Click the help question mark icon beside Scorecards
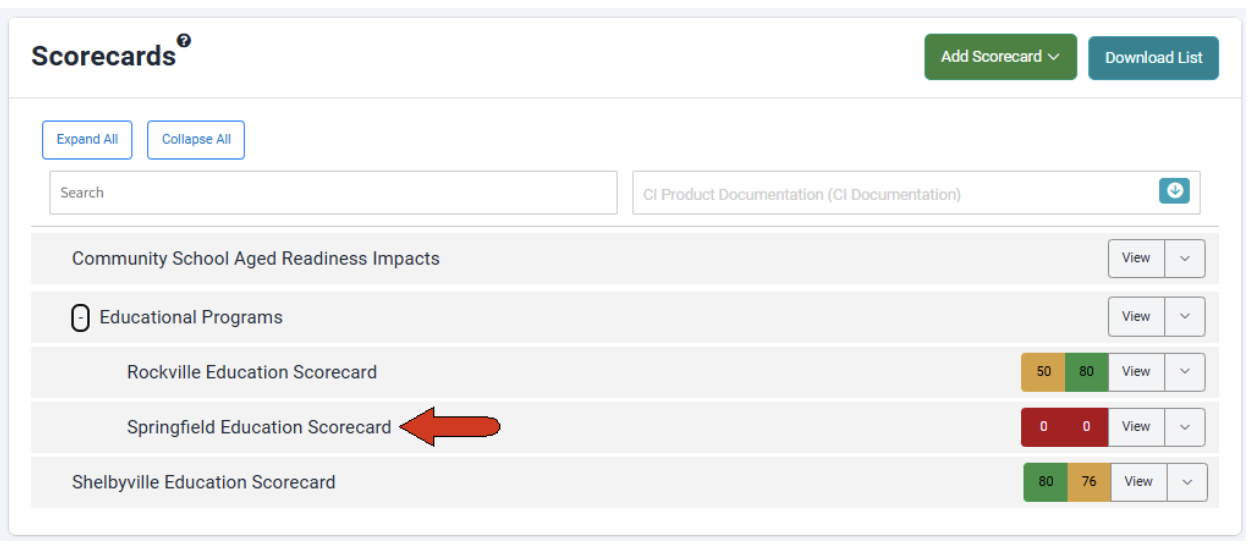 [x=183, y=41]
